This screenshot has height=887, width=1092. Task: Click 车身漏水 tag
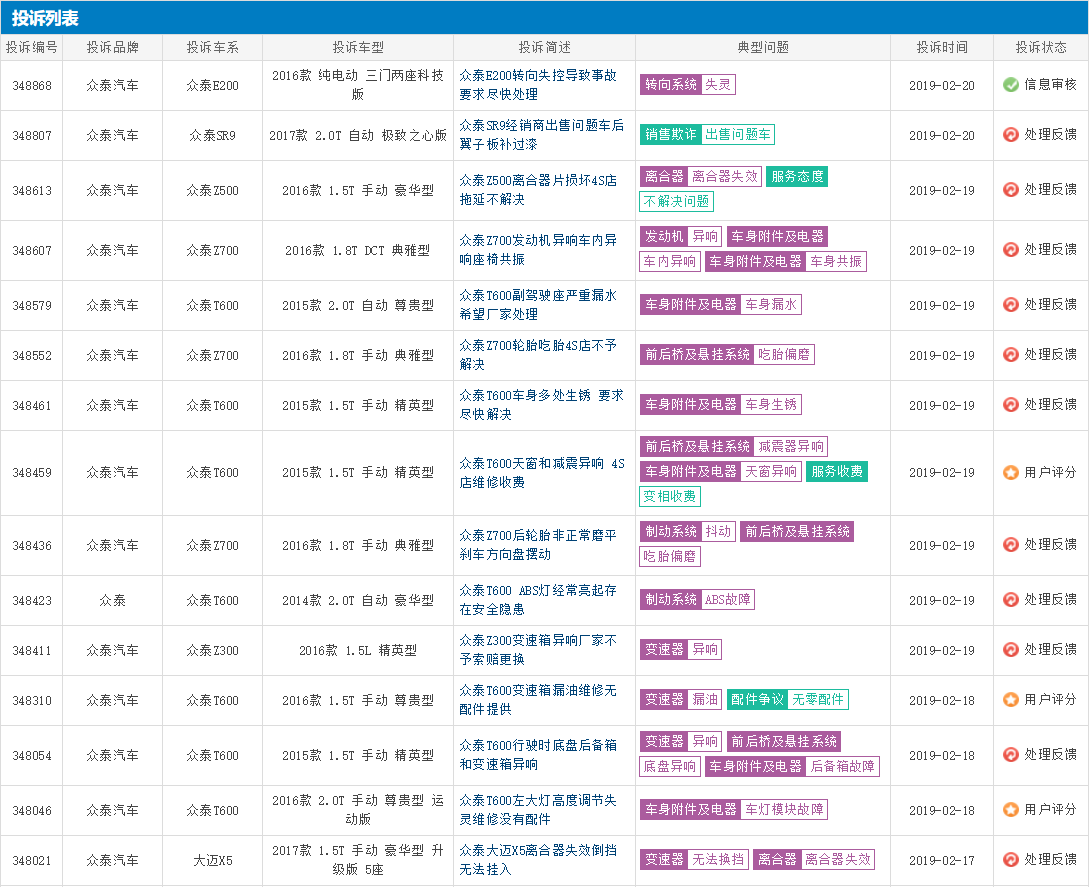[771, 305]
